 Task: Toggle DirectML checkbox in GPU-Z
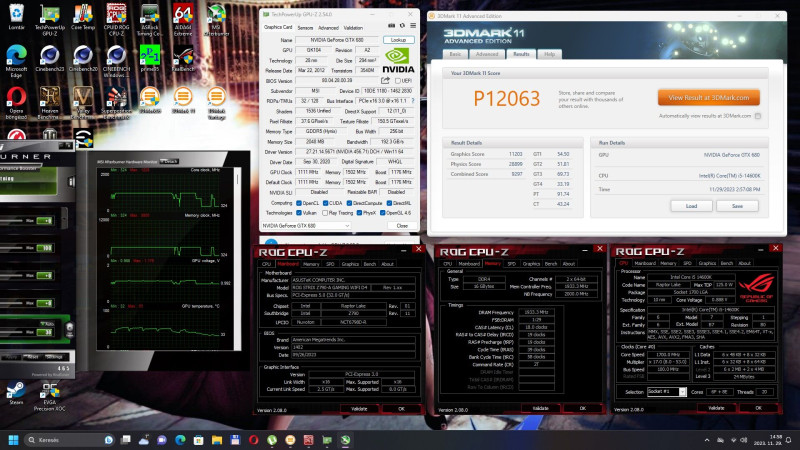click(389, 203)
